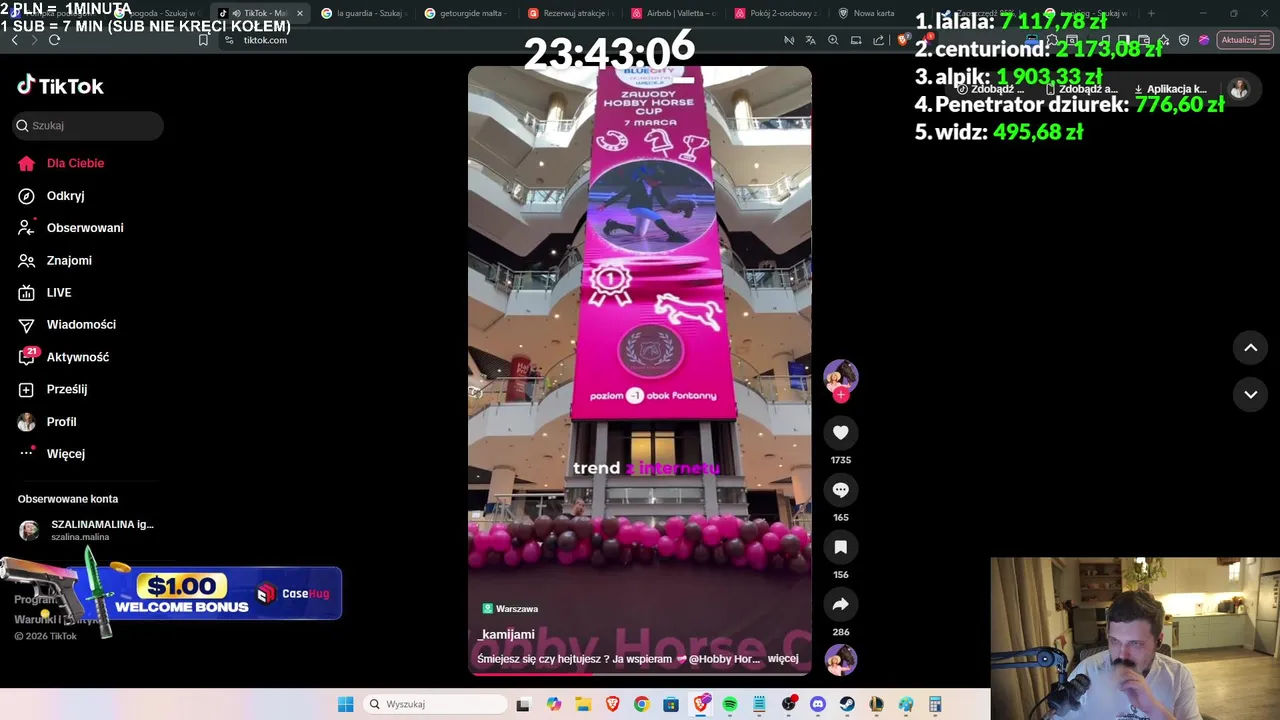Bookmark page via address bar icon

[x=203, y=40]
